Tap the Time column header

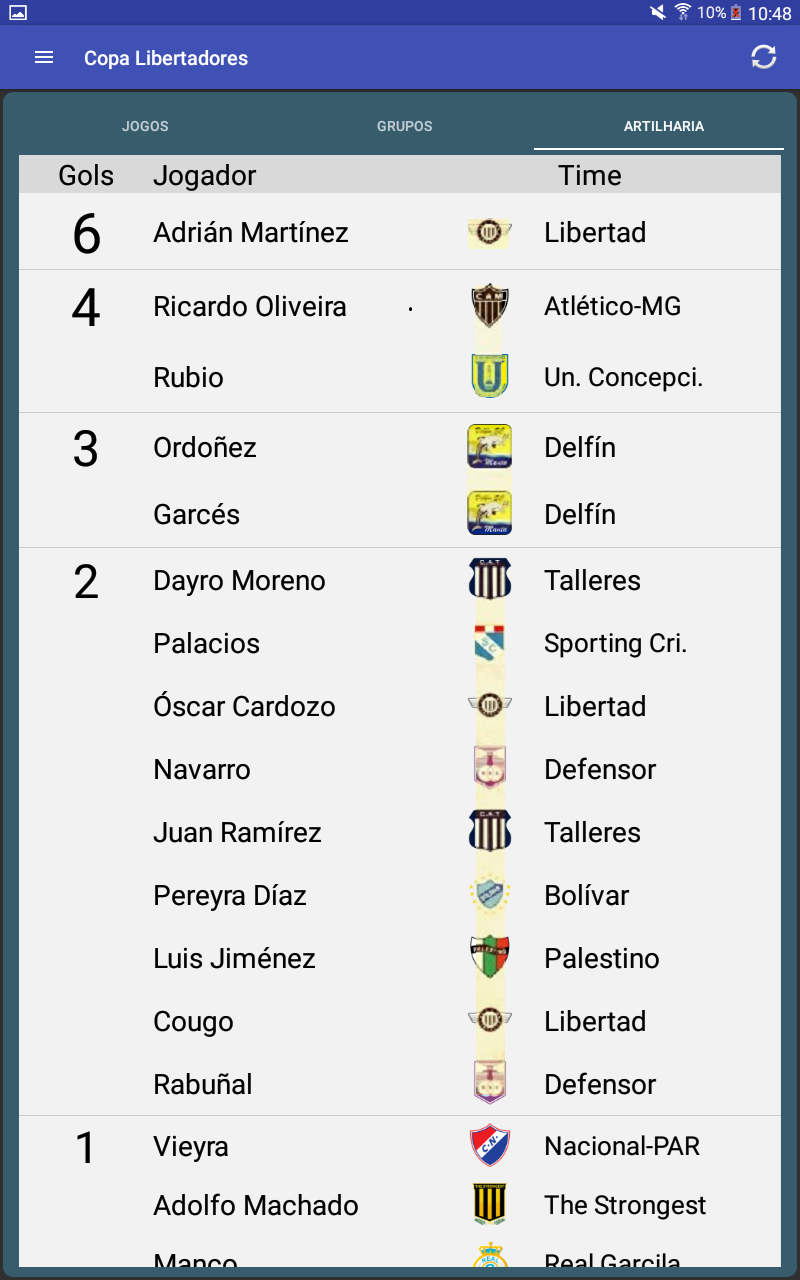point(590,175)
